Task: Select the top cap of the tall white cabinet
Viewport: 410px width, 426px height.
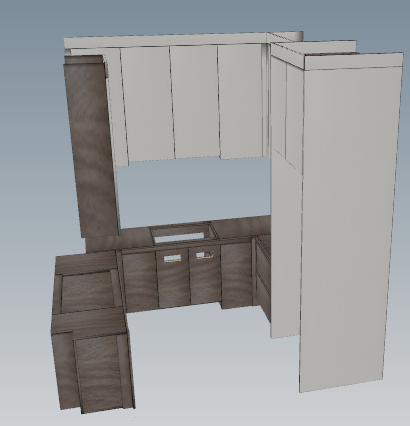Action: click(x=353, y=61)
